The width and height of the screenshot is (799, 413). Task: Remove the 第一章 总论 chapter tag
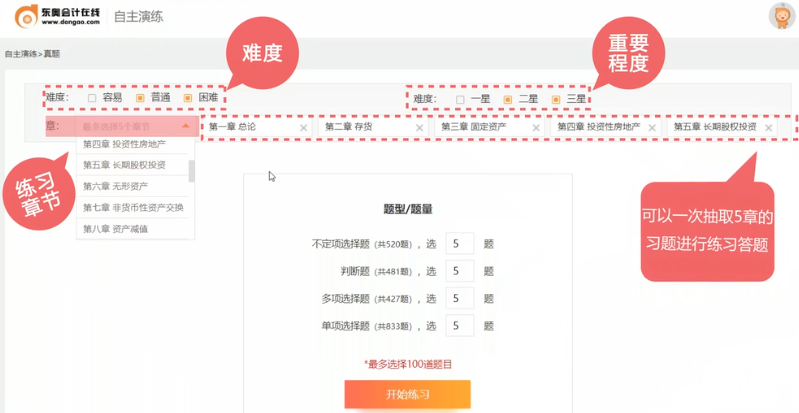[304, 128]
